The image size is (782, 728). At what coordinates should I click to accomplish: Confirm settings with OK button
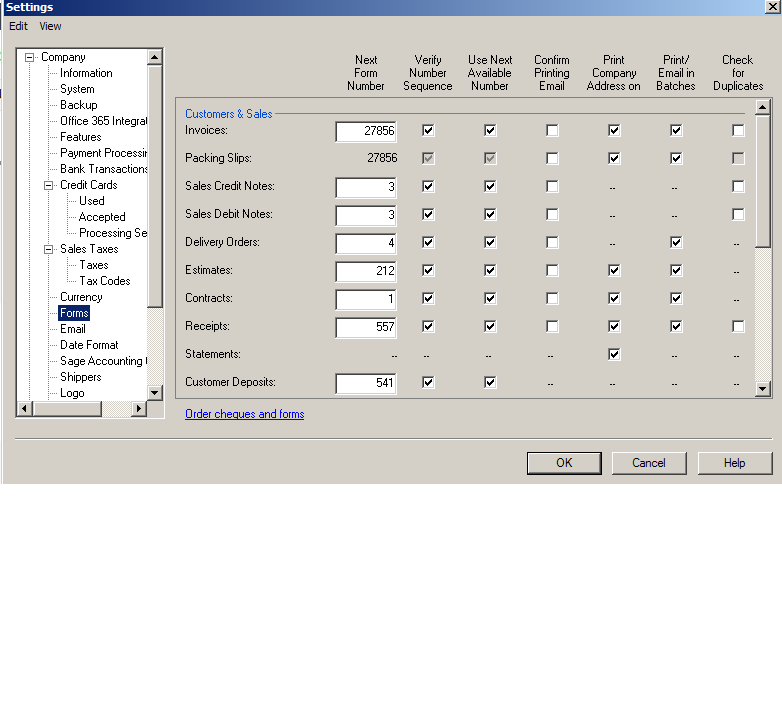click(564, 463)
